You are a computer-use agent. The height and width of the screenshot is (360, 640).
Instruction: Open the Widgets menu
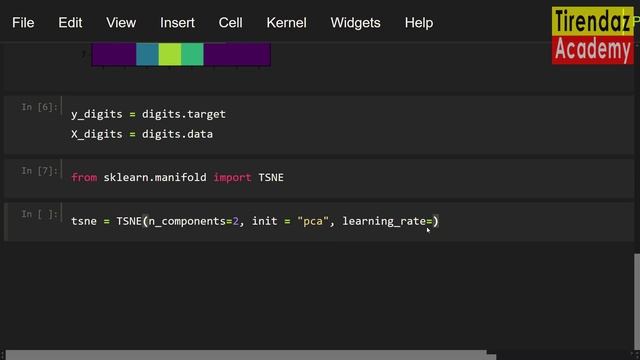(x=355, y=23)
